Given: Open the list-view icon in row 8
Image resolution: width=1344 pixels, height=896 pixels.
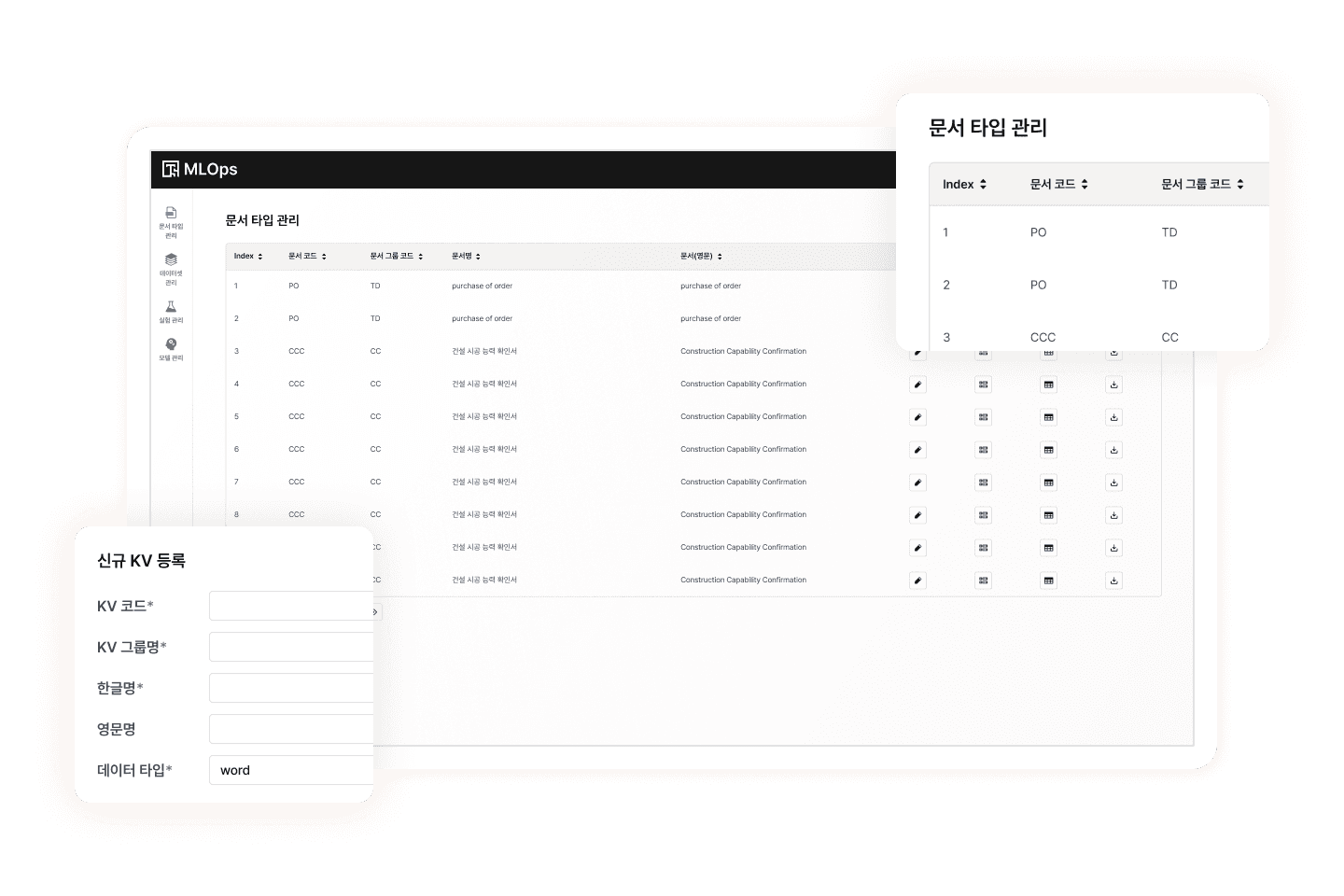Looking at the screenshot, I should pos(983,515).
